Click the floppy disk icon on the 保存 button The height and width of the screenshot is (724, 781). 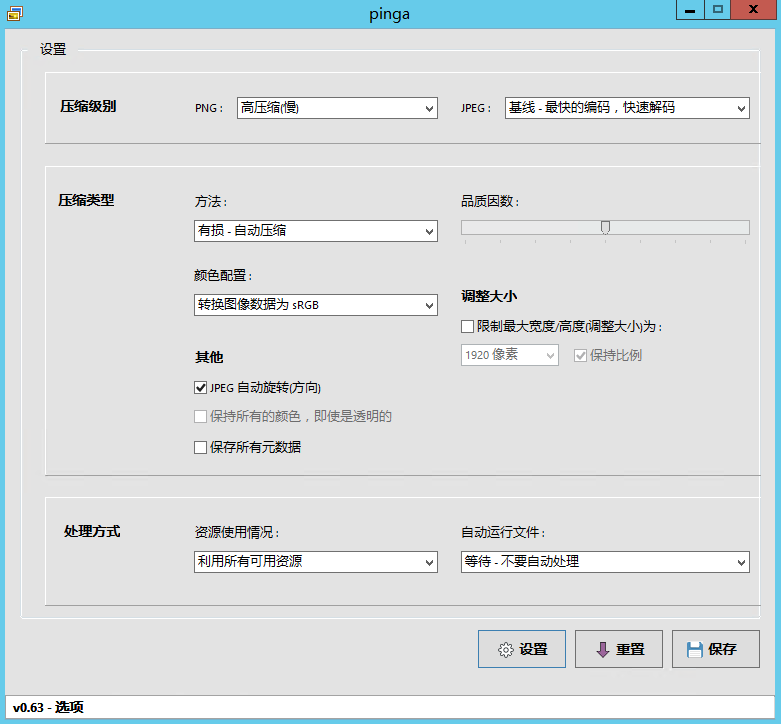(x=695, y=650)
